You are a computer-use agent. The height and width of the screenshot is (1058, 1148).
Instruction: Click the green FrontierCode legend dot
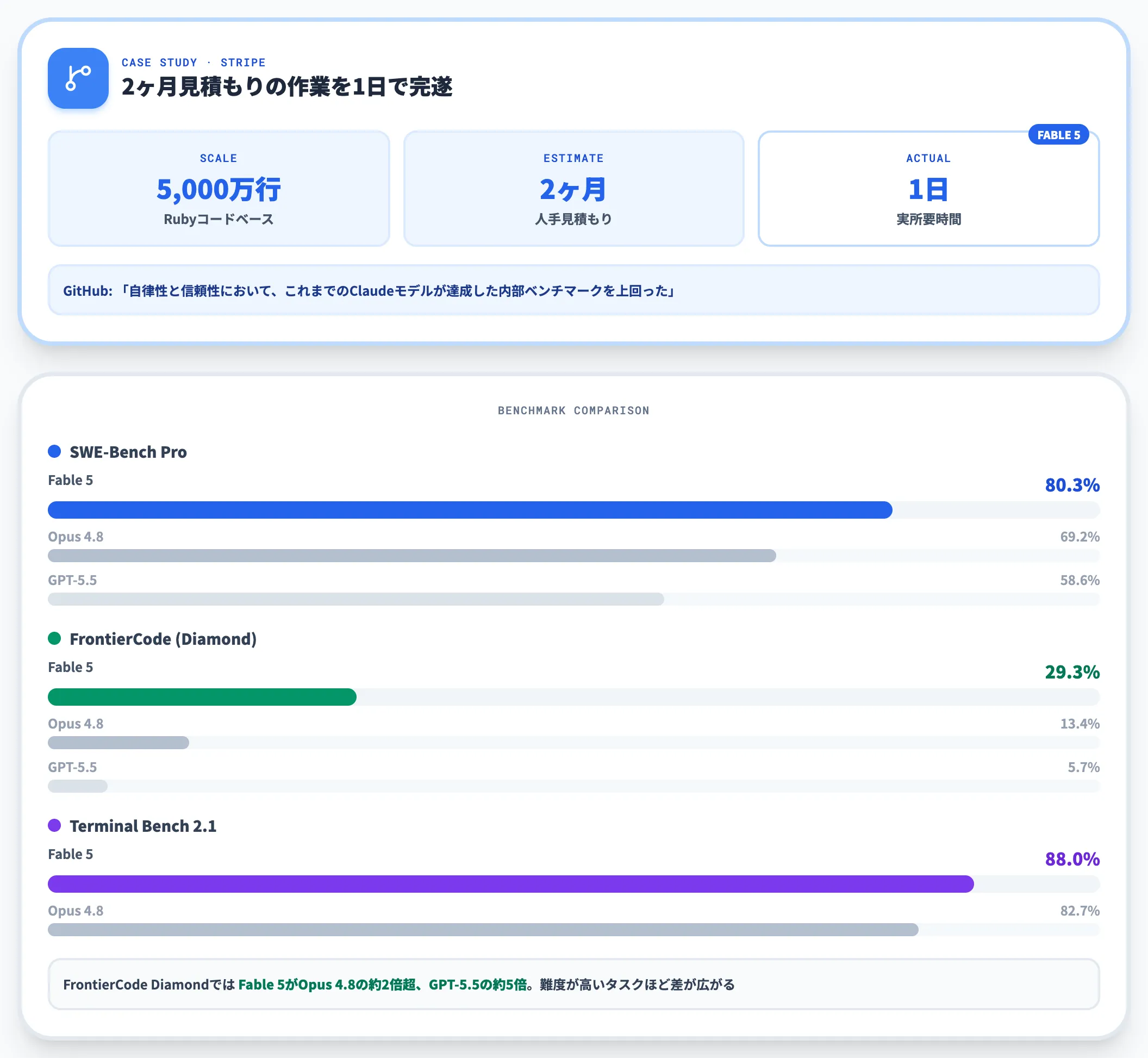click(x=54, y=638)
